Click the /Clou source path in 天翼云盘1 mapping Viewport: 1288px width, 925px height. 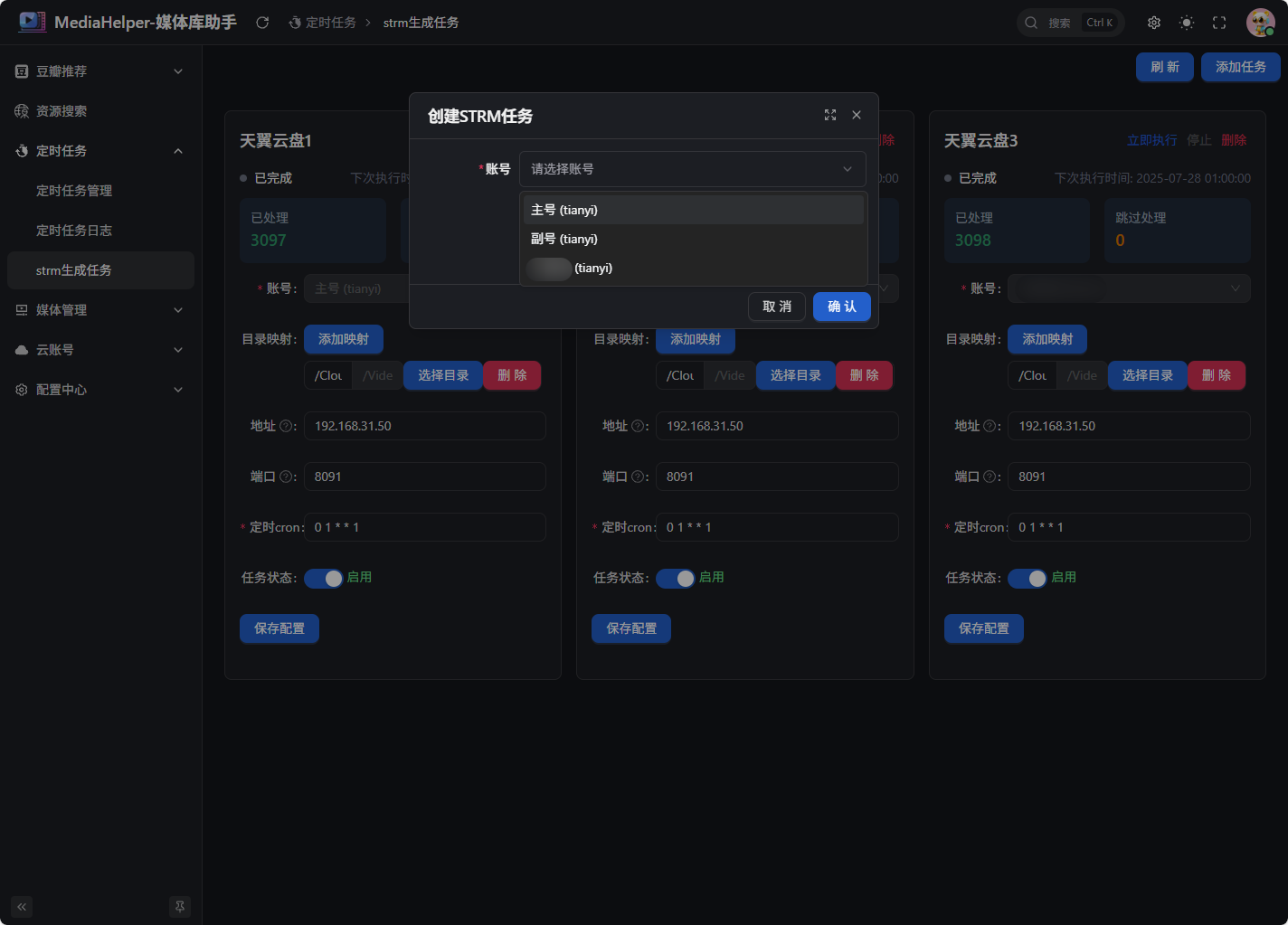tap(328, 375)
